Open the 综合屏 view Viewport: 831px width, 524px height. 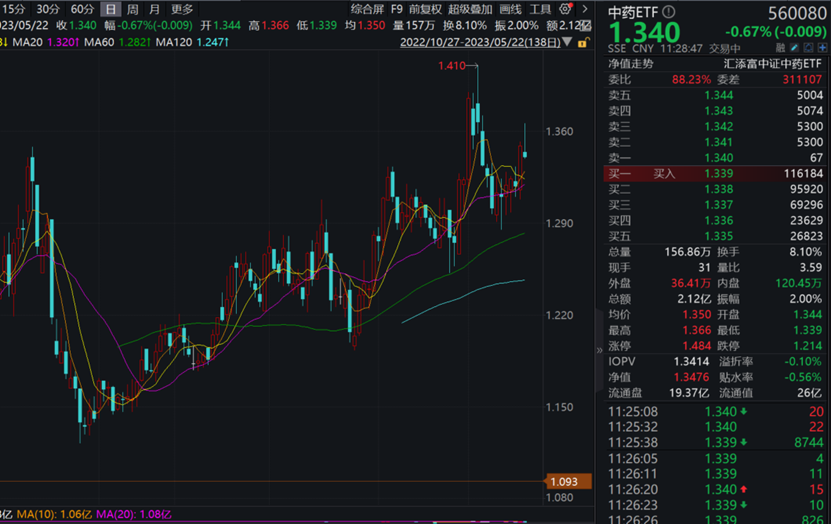[367, 9]
